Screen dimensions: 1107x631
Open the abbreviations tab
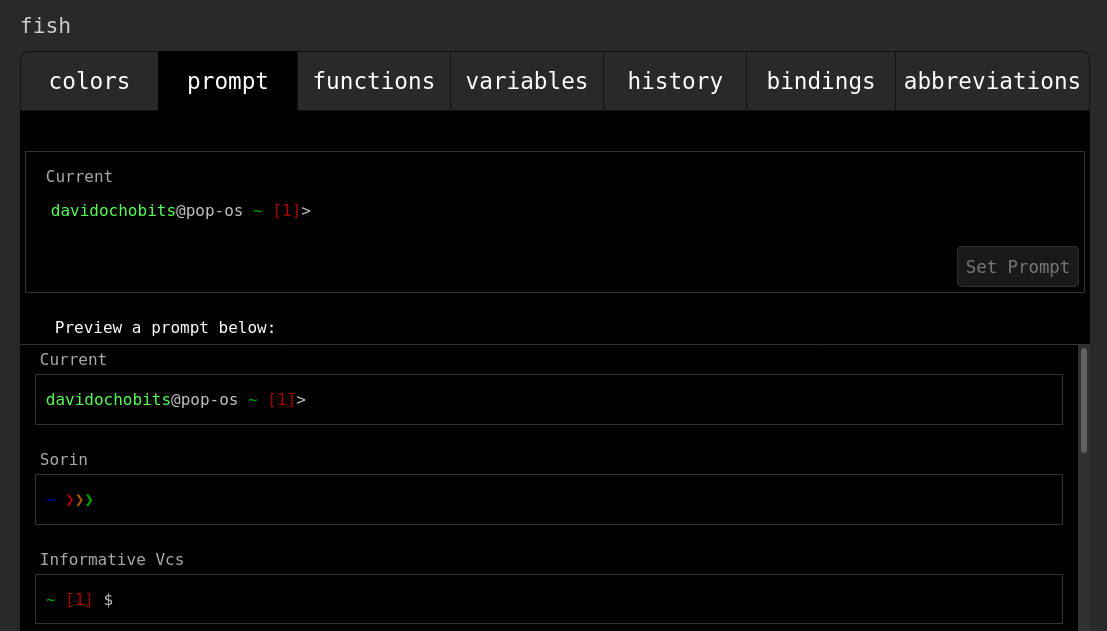click(992, 81)
